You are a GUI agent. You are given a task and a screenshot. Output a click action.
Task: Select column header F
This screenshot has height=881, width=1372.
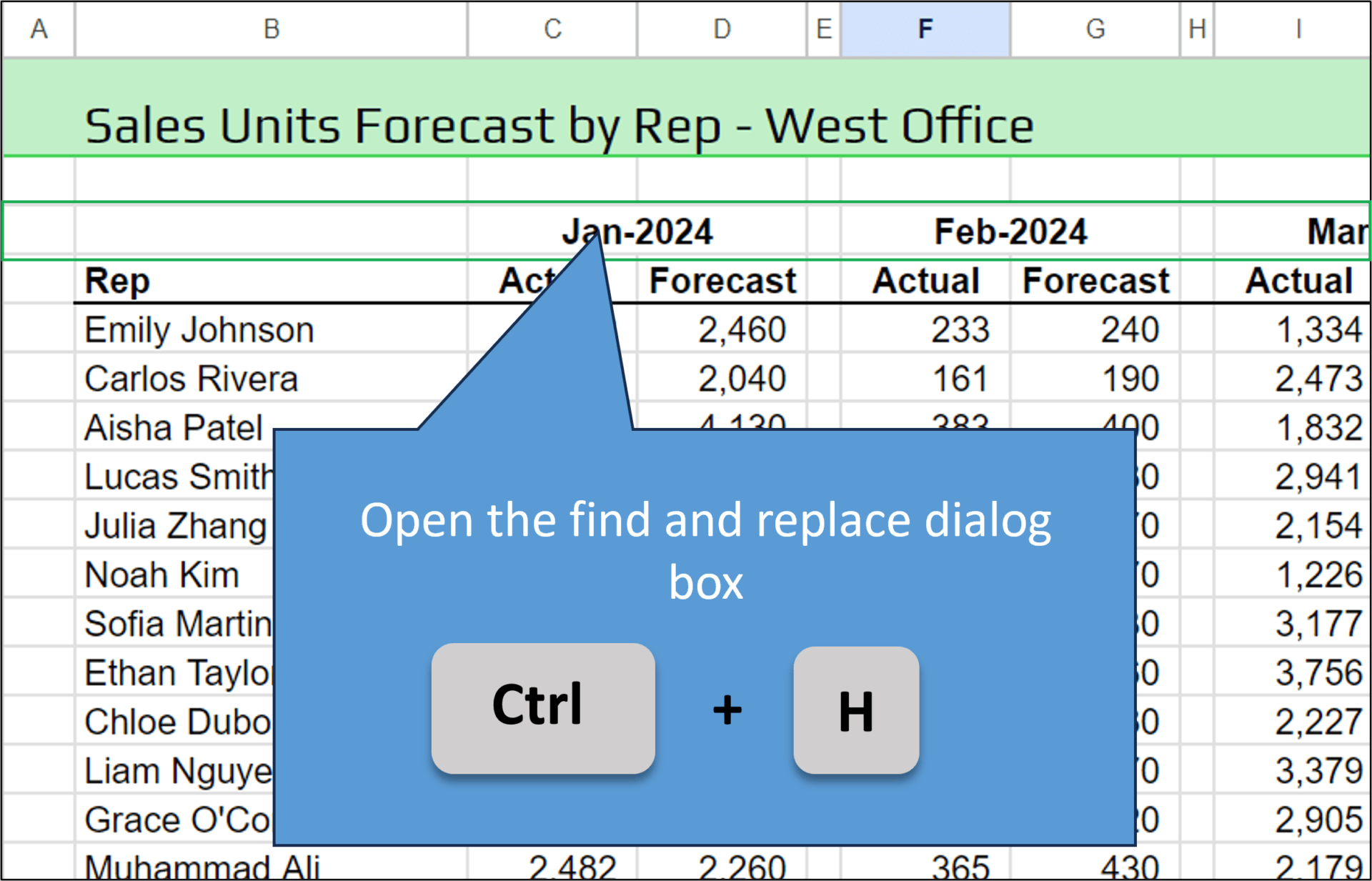[x=925, y=29]
